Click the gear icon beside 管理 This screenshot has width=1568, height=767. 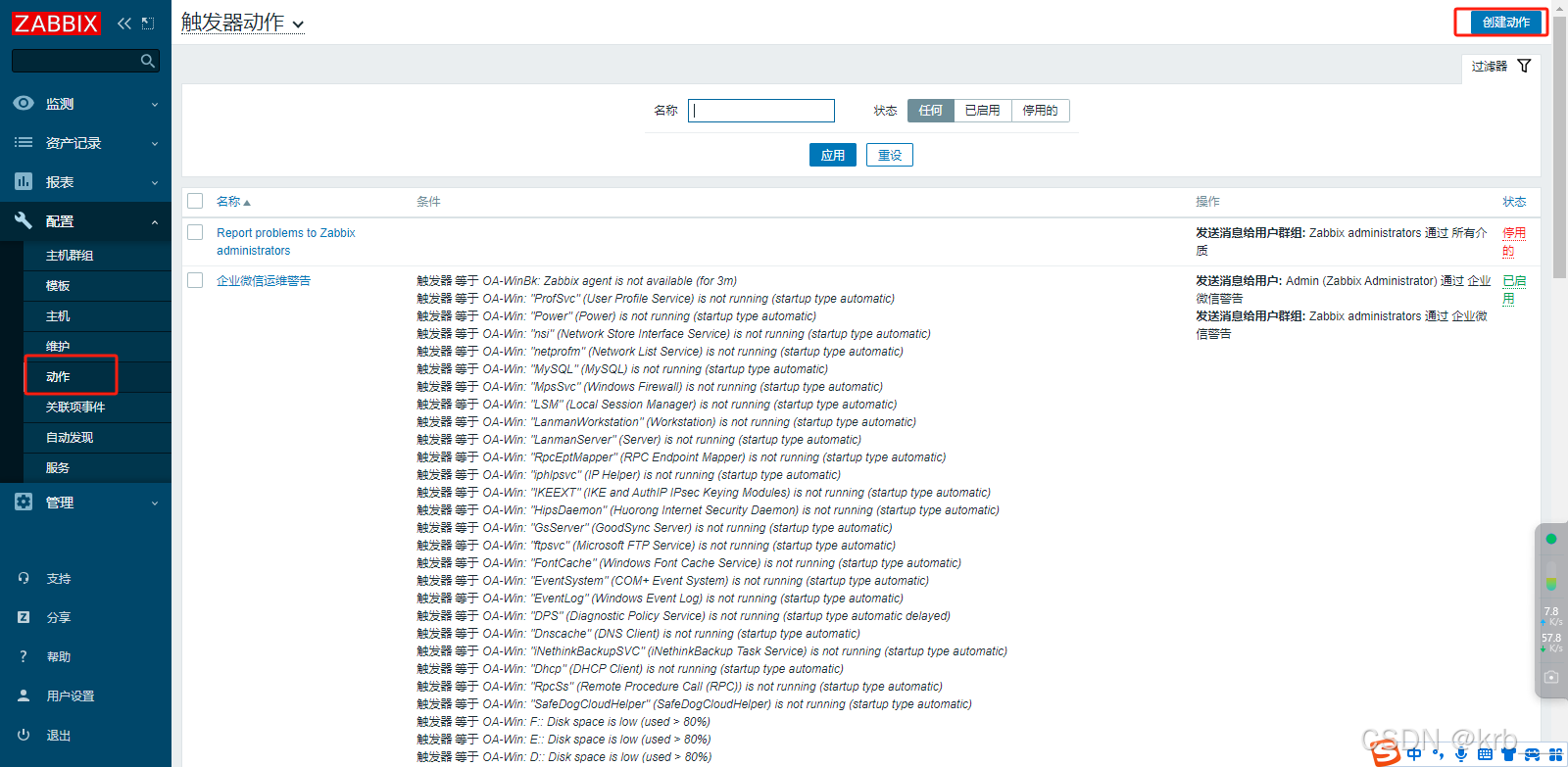click(x=24, y=502)
